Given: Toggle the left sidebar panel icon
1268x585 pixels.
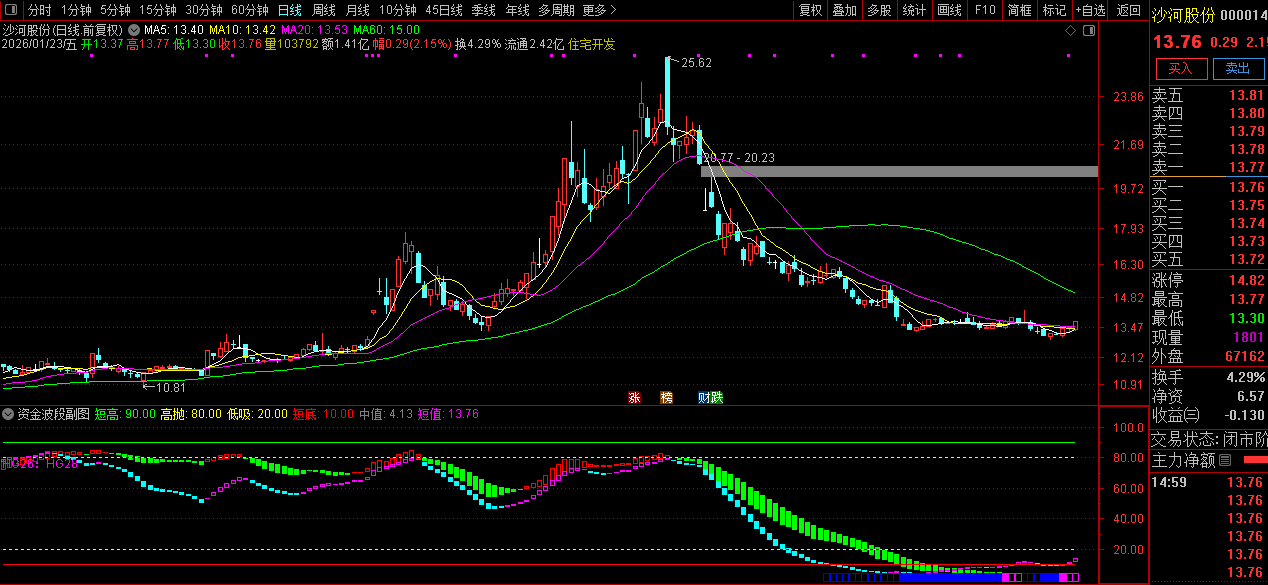Looking at the screenshot, I should coord(11,10).
